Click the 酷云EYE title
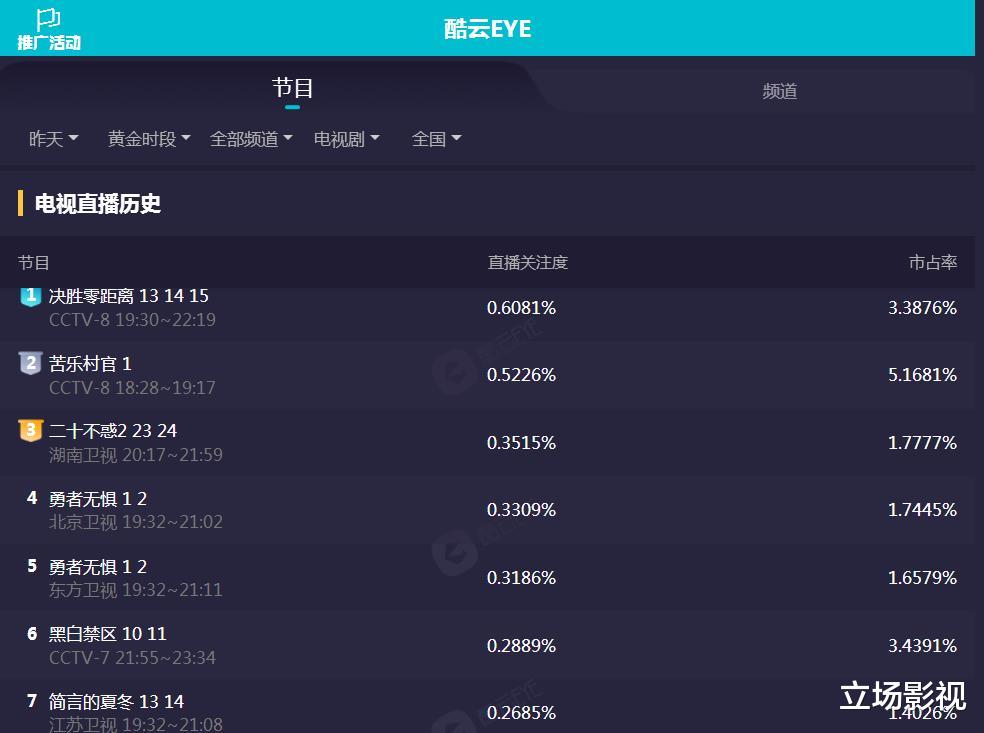 coord(488,29)
